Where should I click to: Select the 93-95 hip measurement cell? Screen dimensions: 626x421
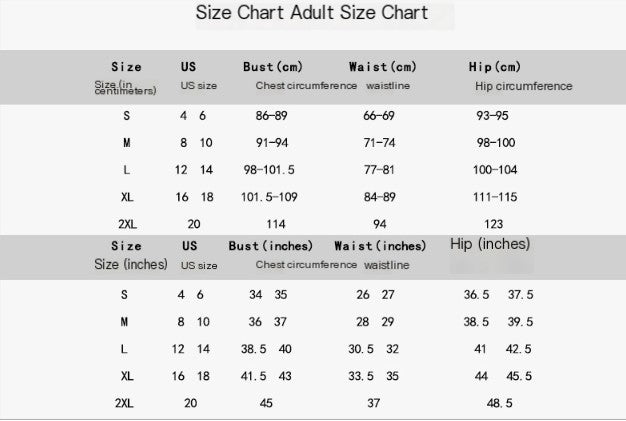493,116
